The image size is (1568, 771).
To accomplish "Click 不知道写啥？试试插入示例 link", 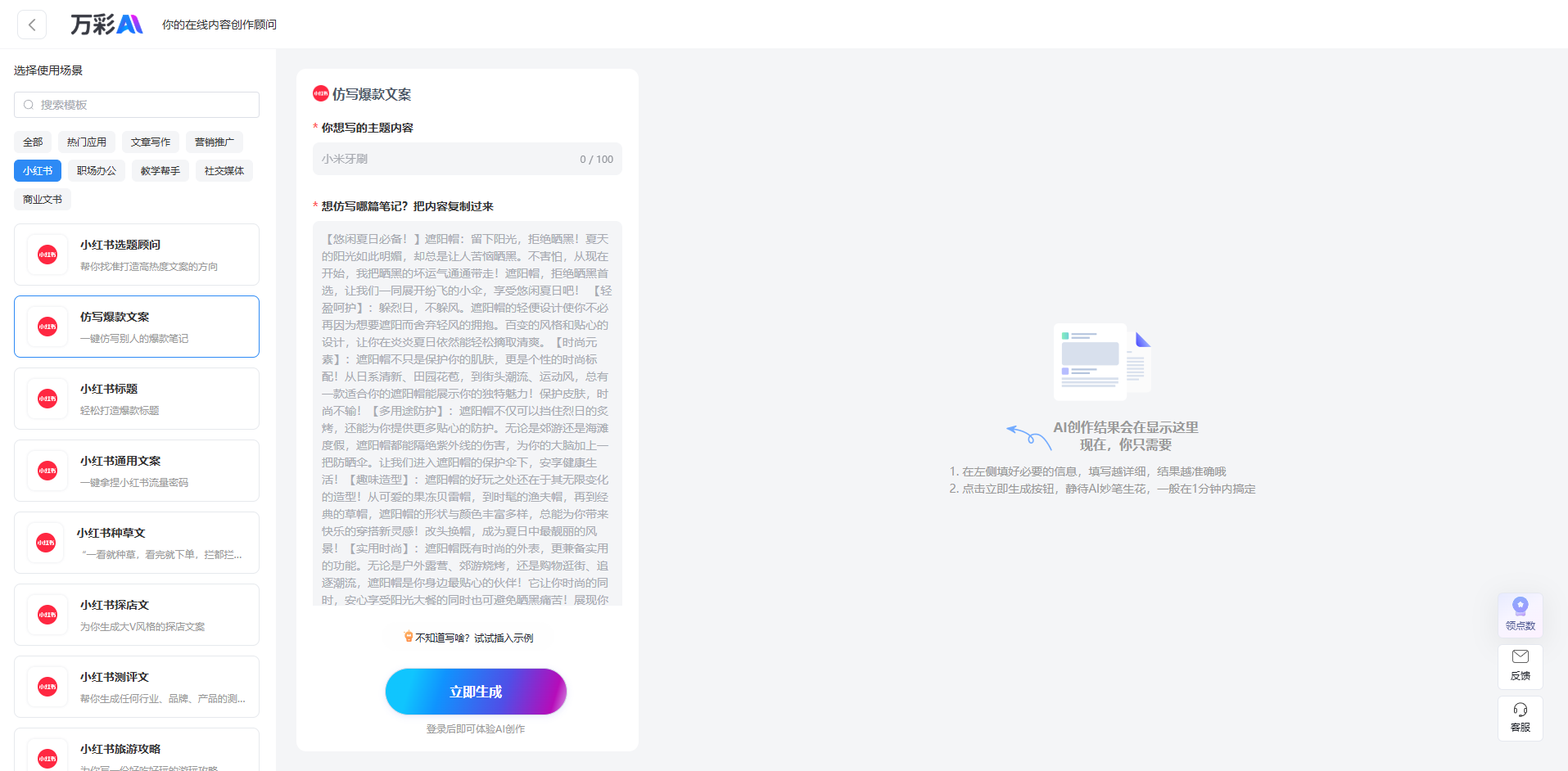I will 474,638.
